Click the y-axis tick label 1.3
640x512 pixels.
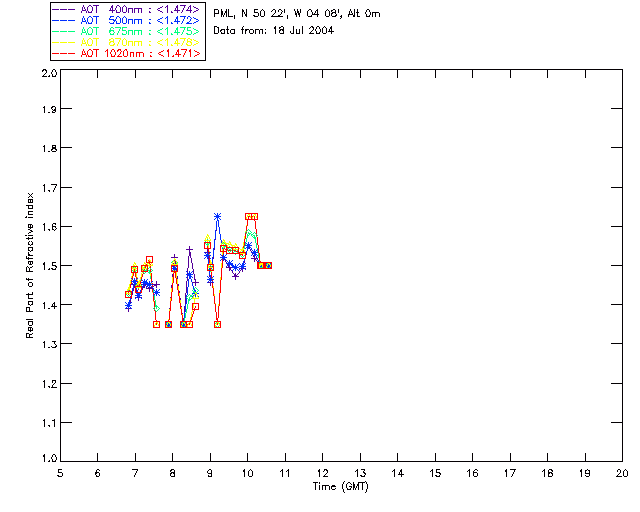49,344
